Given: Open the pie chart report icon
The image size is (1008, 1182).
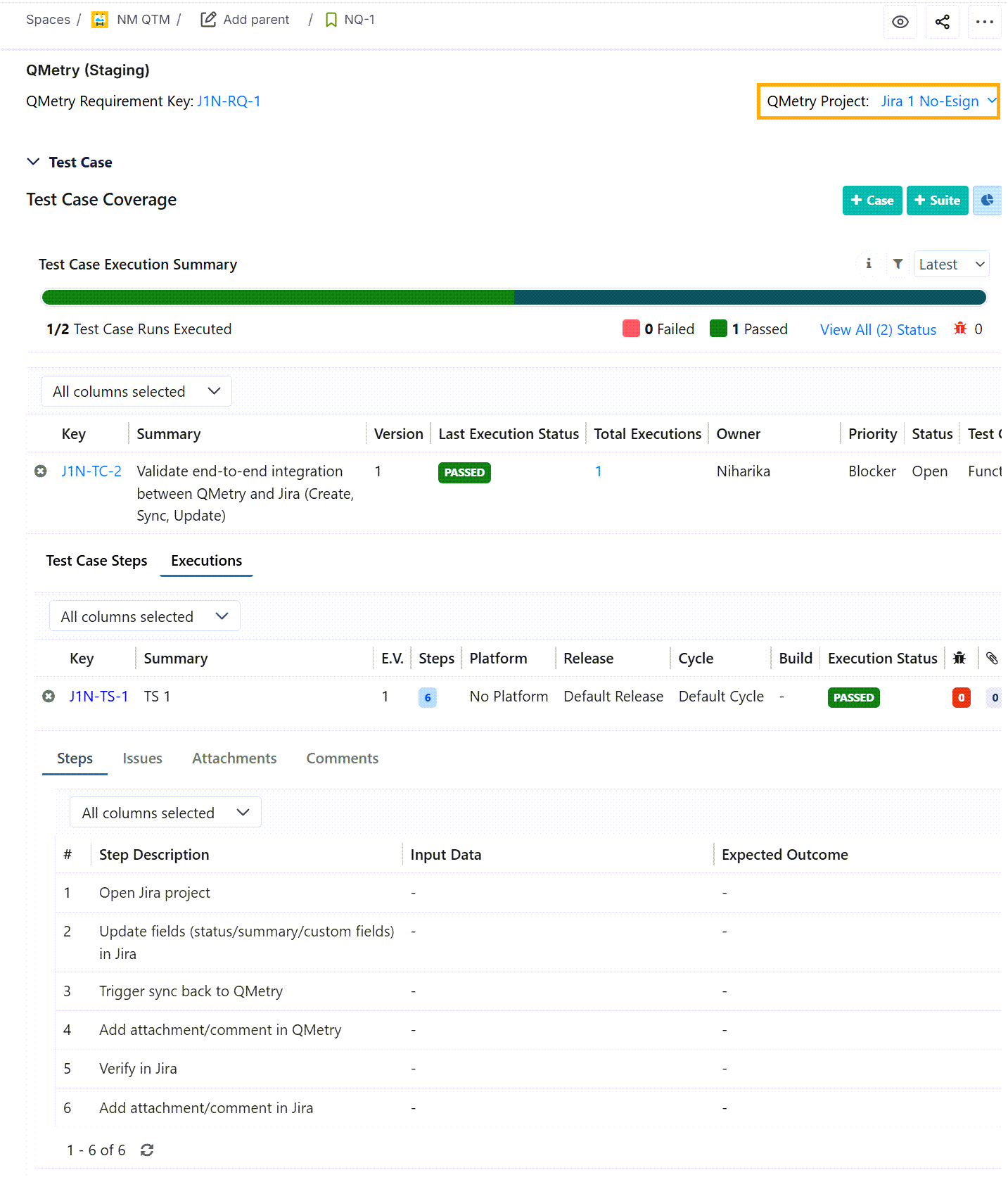Looking at the screenshot, I should click(987, 201).
